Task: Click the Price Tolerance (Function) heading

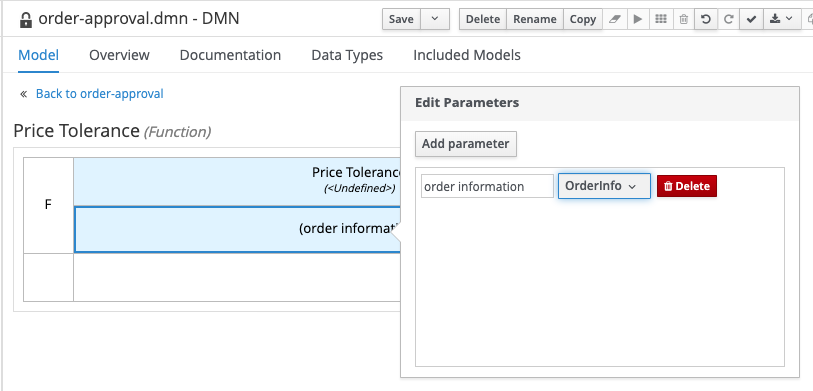Action: tap(112, 131)
